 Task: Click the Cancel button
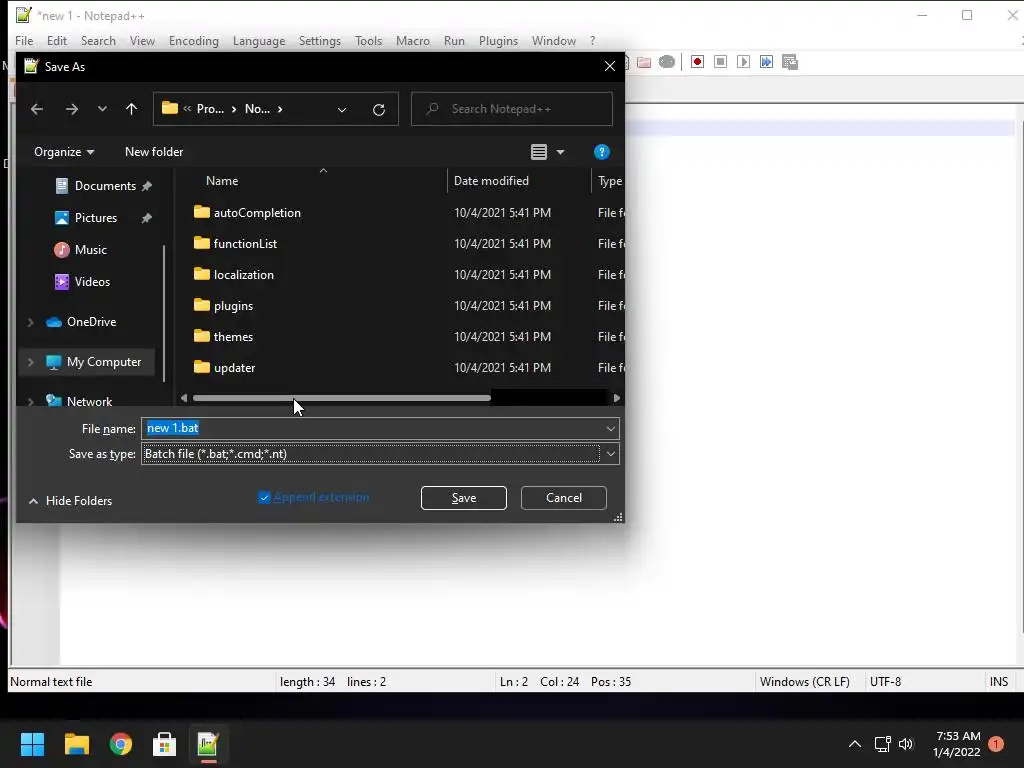pyautogui.click(x=564, y=498)
